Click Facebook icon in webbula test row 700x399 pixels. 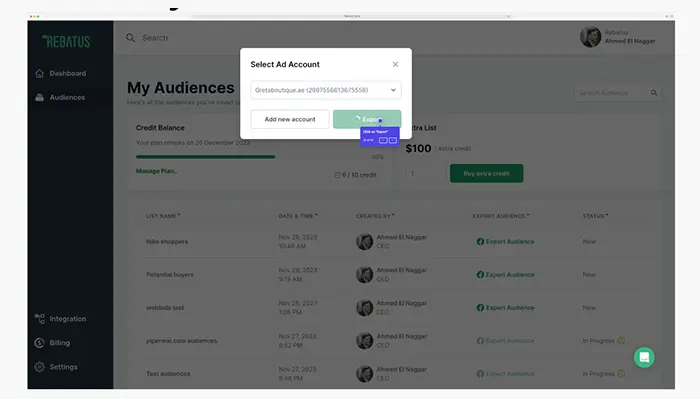point(480,308)
